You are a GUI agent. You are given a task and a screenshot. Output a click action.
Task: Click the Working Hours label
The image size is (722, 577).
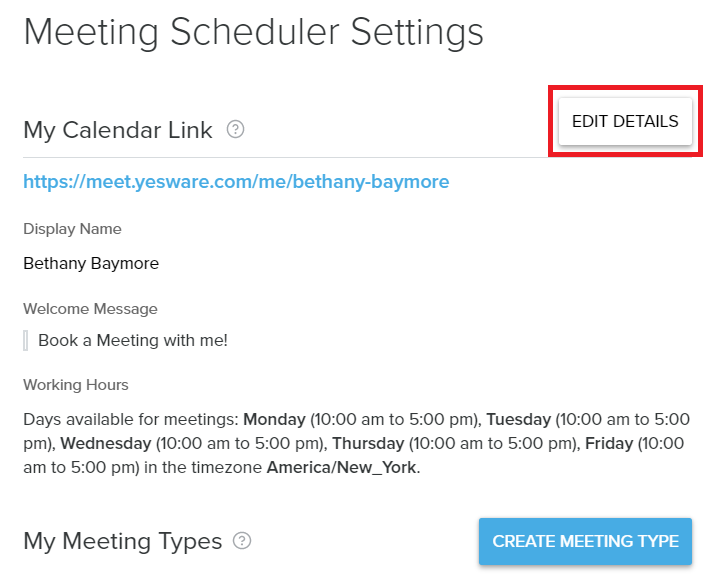[x=76, y=385]
